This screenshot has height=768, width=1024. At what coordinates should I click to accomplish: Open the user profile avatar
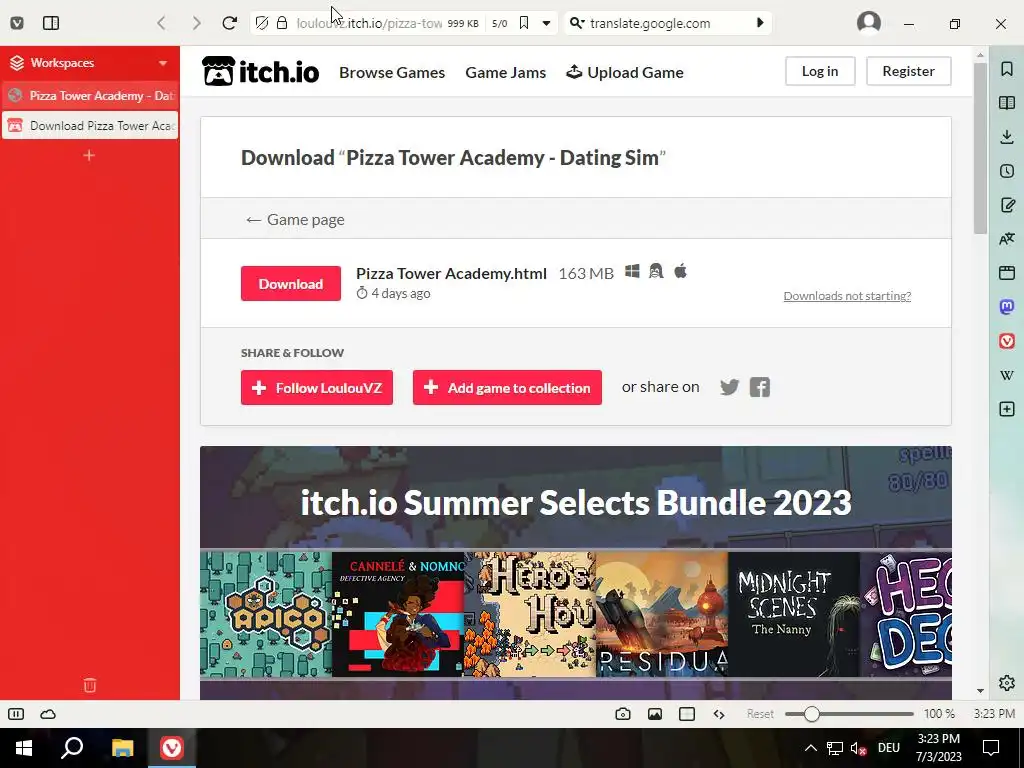pyautogui.click(x=869, y=23)
